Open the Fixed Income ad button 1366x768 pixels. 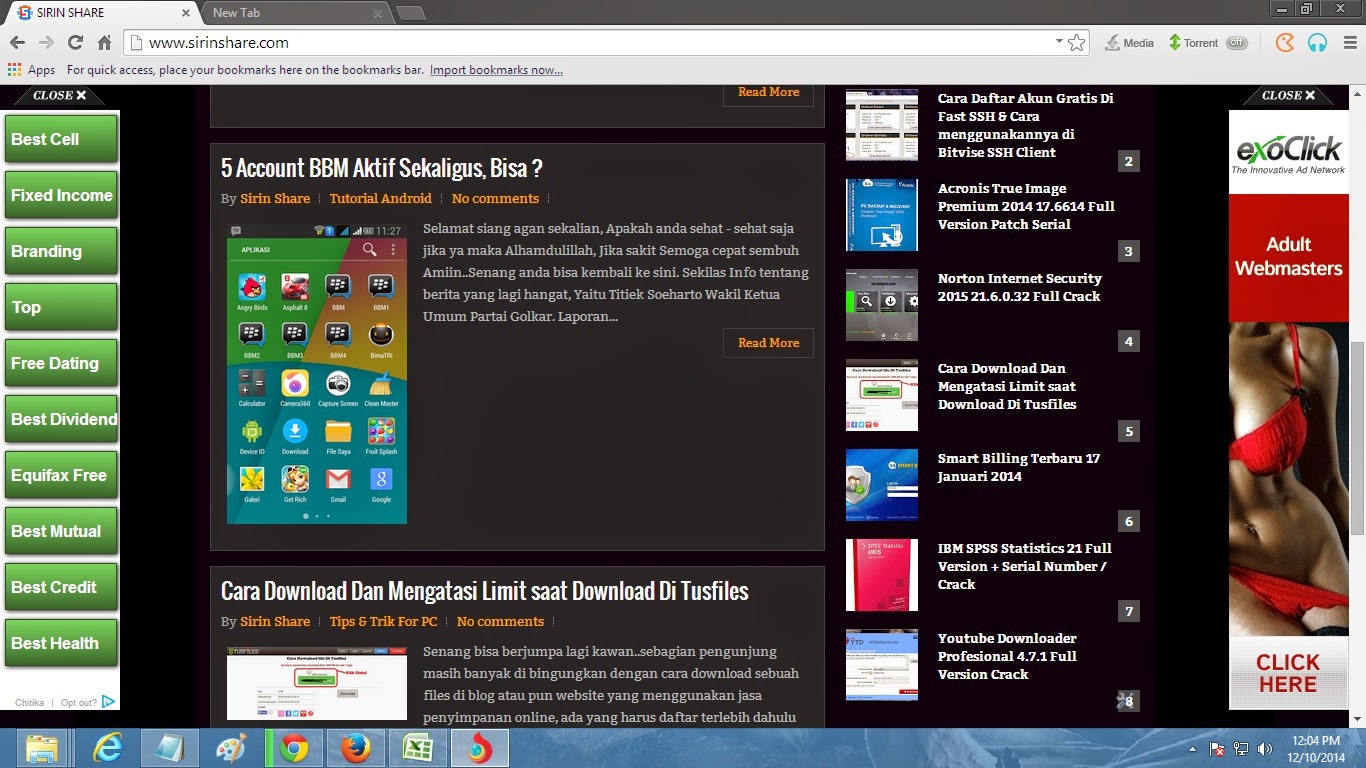[61, 195]
